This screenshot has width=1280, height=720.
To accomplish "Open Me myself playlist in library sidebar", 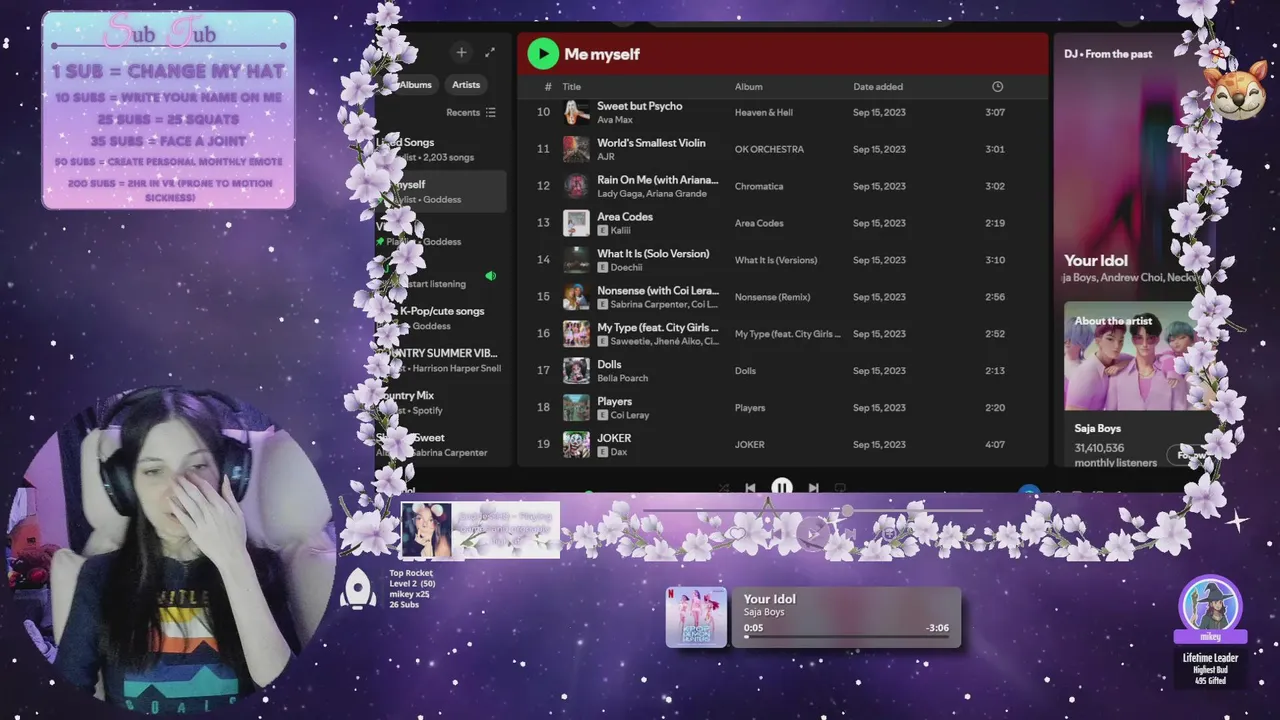I will coord(440,191).
